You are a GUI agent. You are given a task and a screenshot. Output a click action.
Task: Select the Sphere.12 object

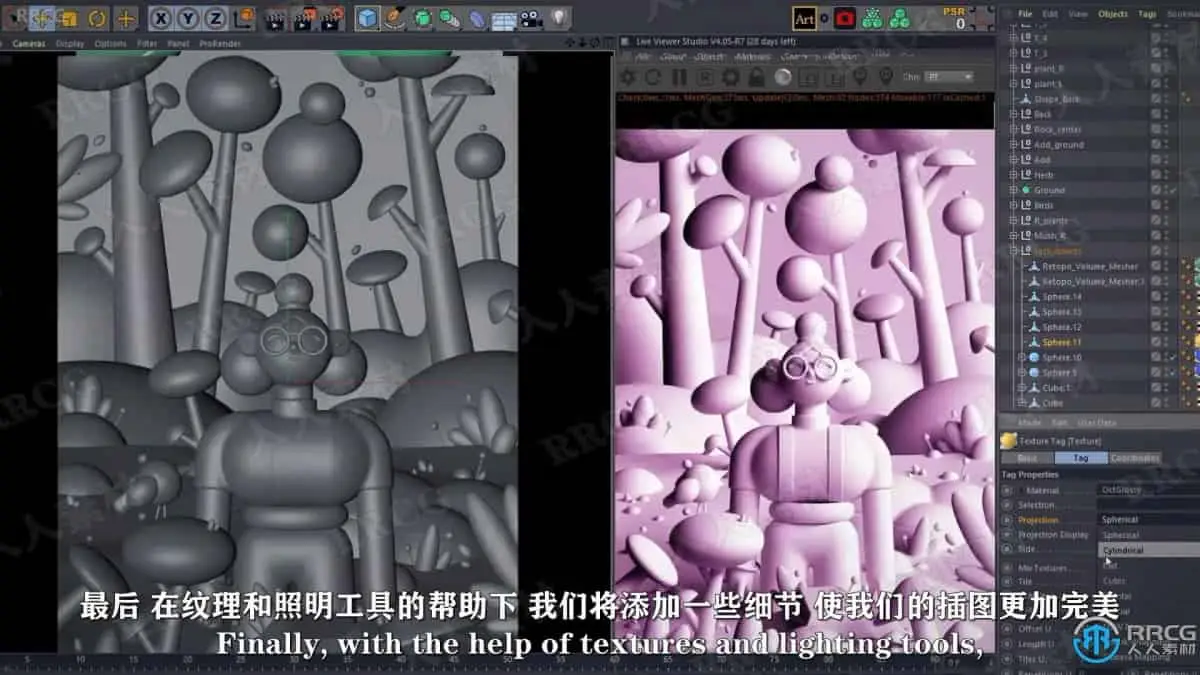tap(1062, 327)
